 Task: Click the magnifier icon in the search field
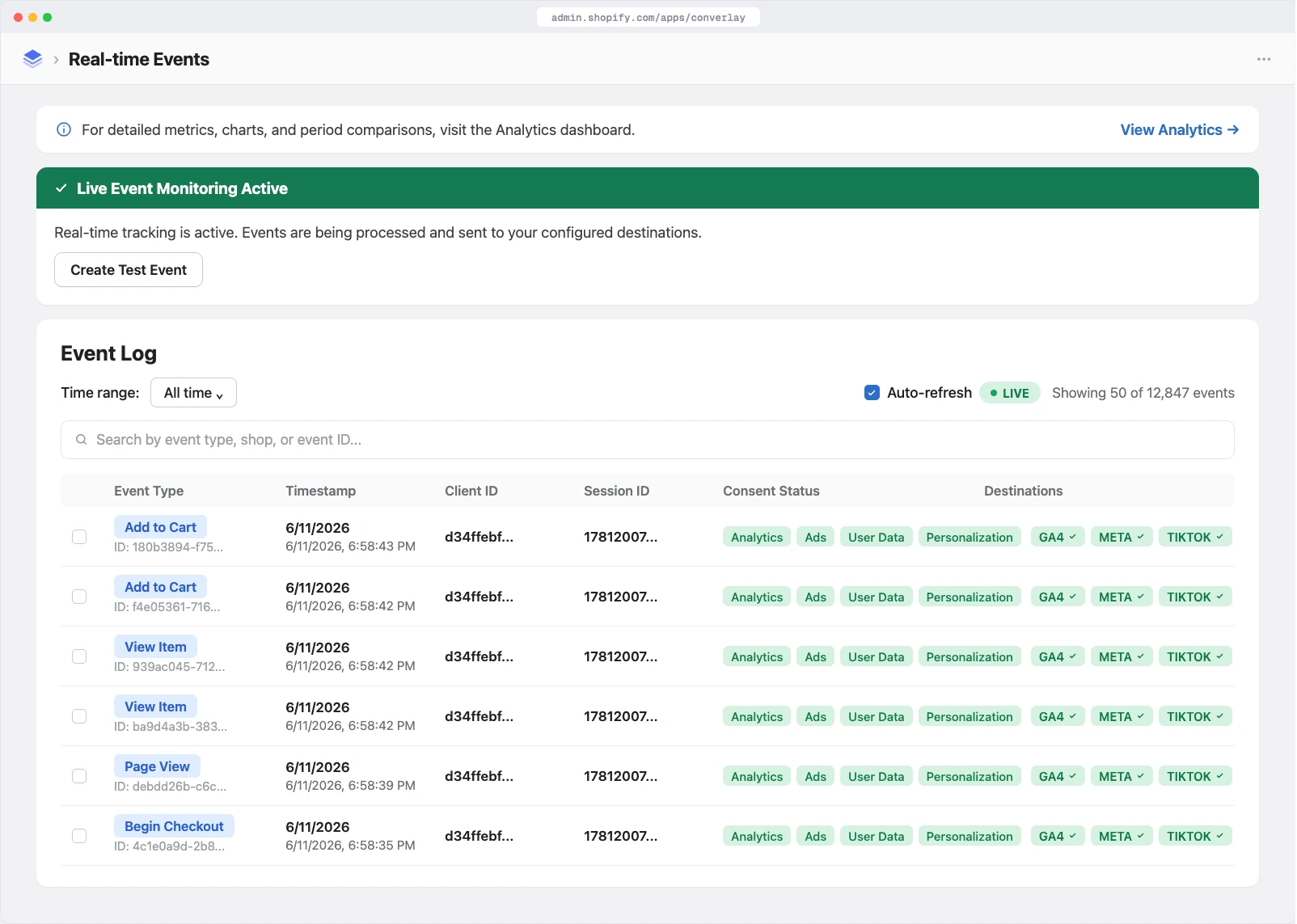82,440
